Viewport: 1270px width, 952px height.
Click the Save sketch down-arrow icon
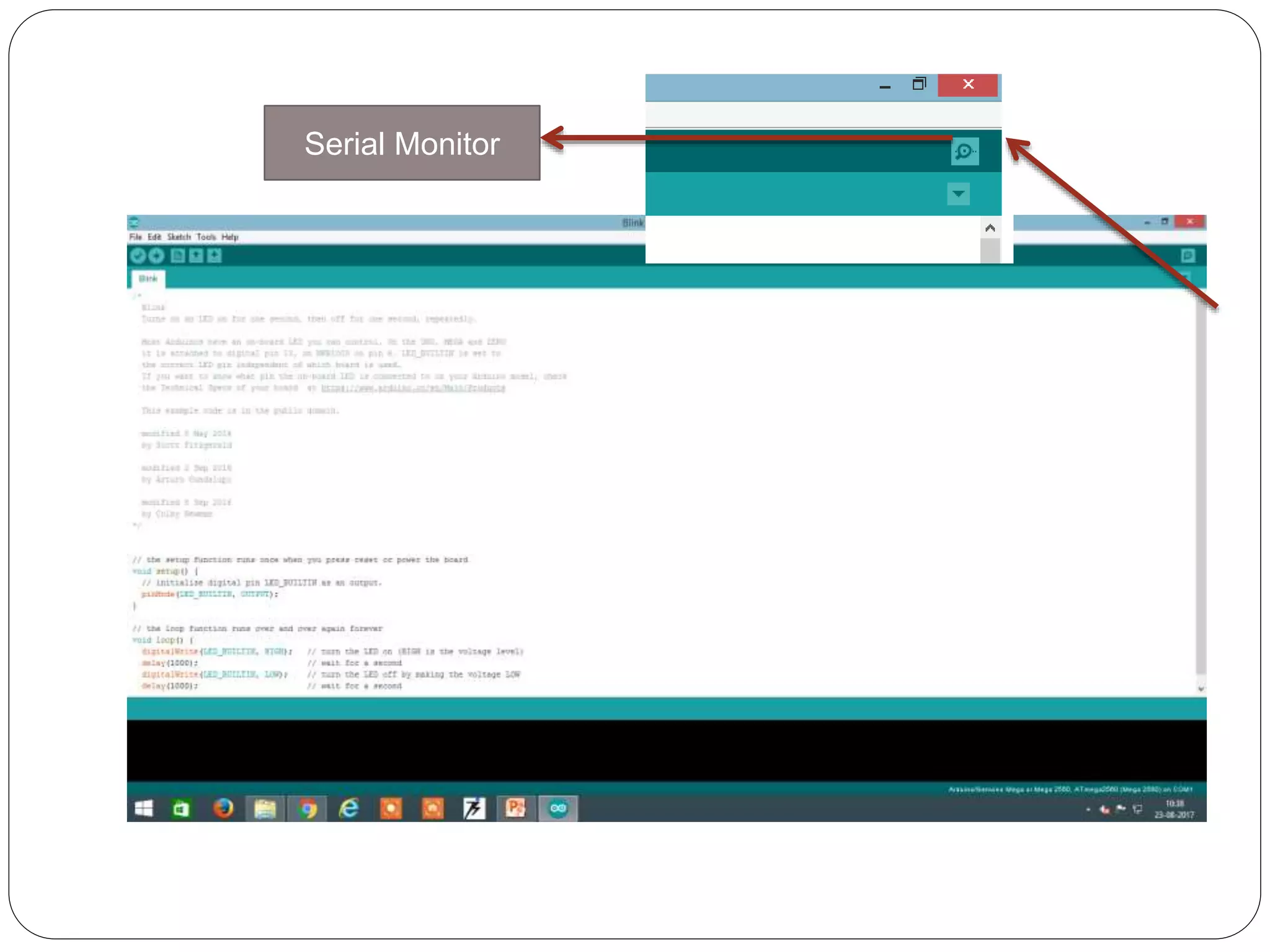point(215,256)
